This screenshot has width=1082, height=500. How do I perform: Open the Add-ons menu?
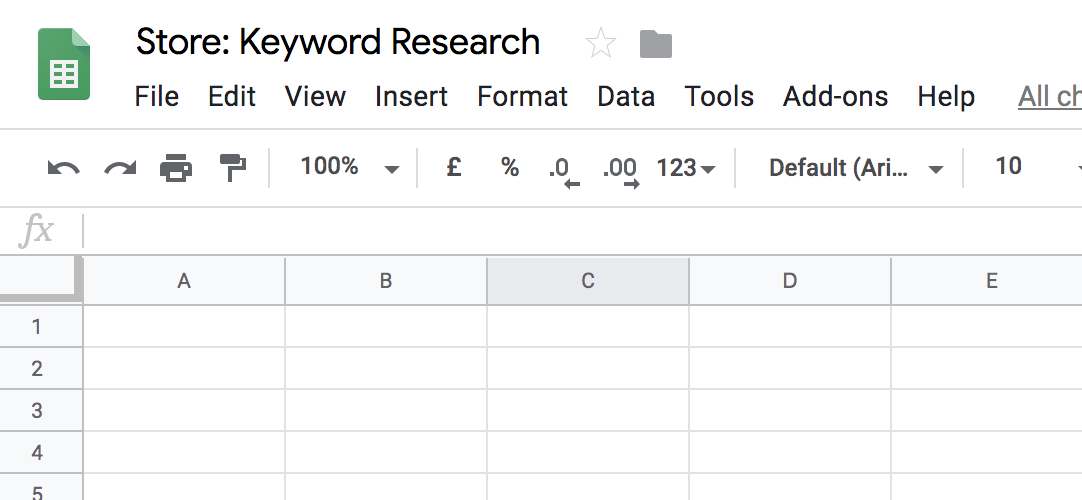click(x=835, y=96)
